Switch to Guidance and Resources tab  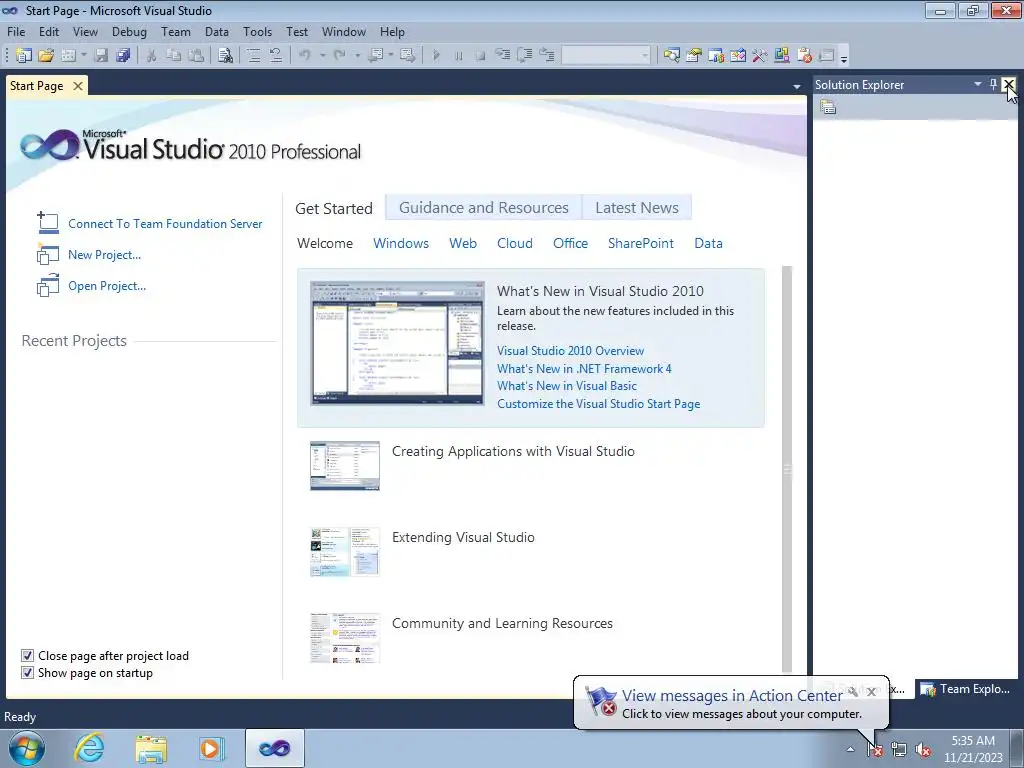click(x=483, y=208)
